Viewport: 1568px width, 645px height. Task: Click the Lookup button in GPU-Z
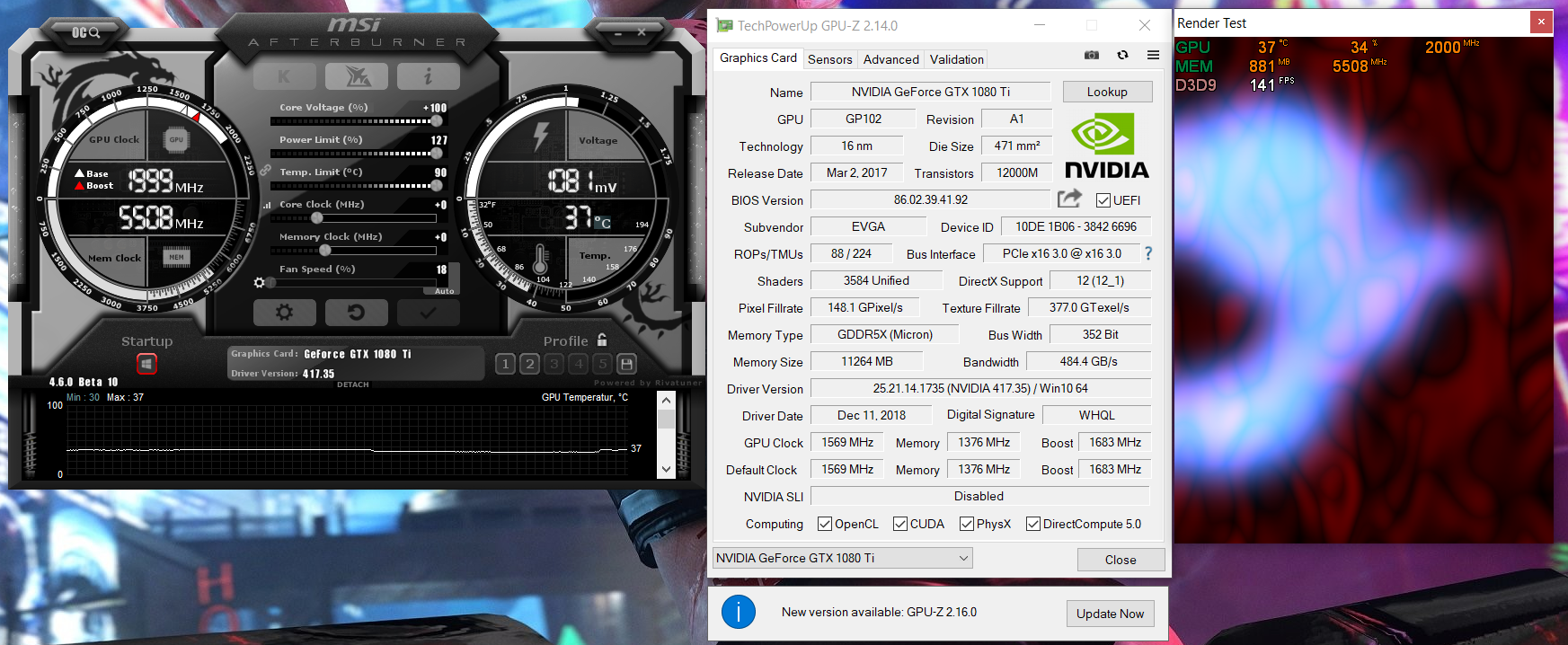coord(1107,92)
